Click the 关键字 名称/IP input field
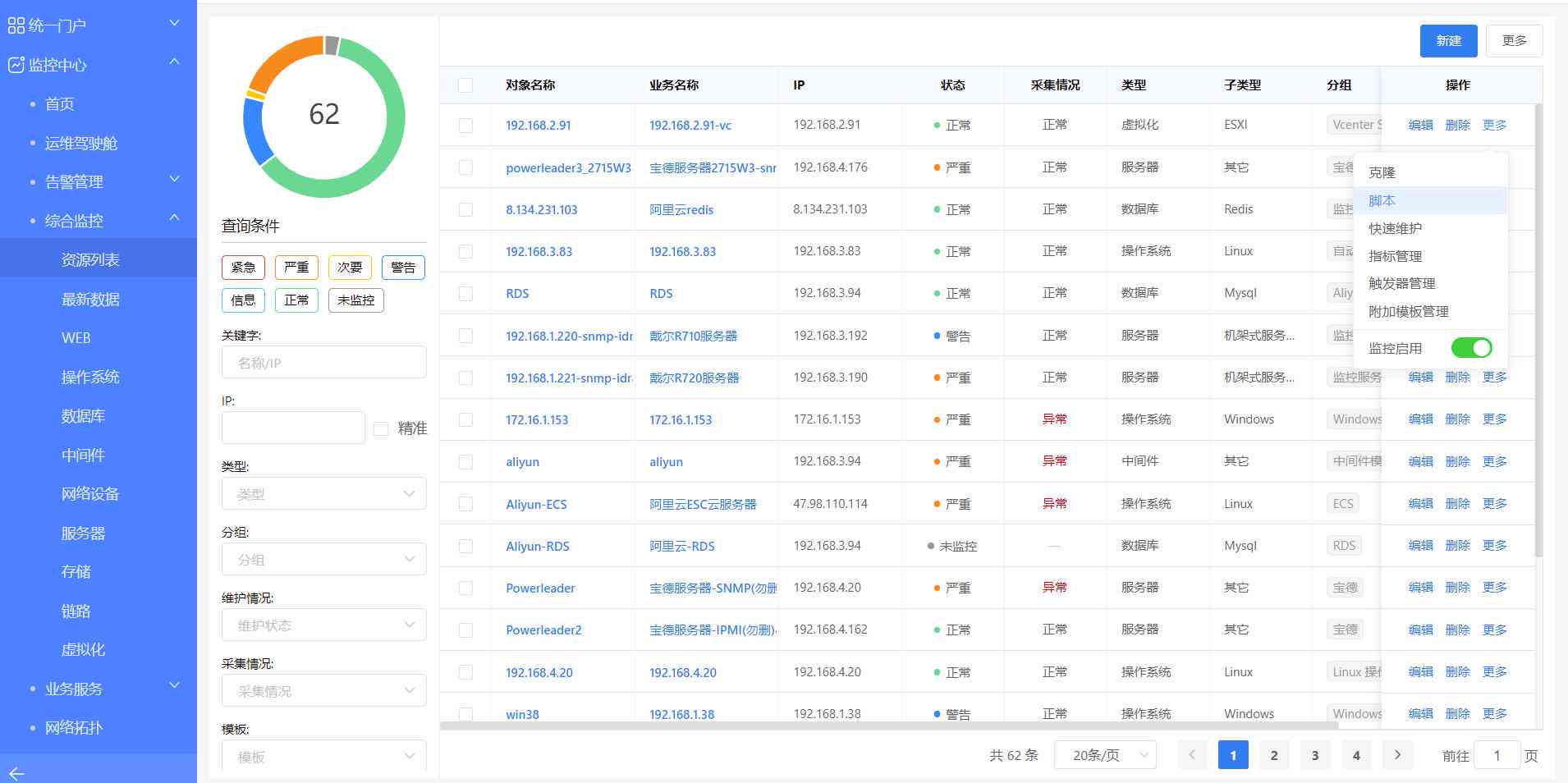Viewport: 1568px width, 783px height. coord(324,362)
